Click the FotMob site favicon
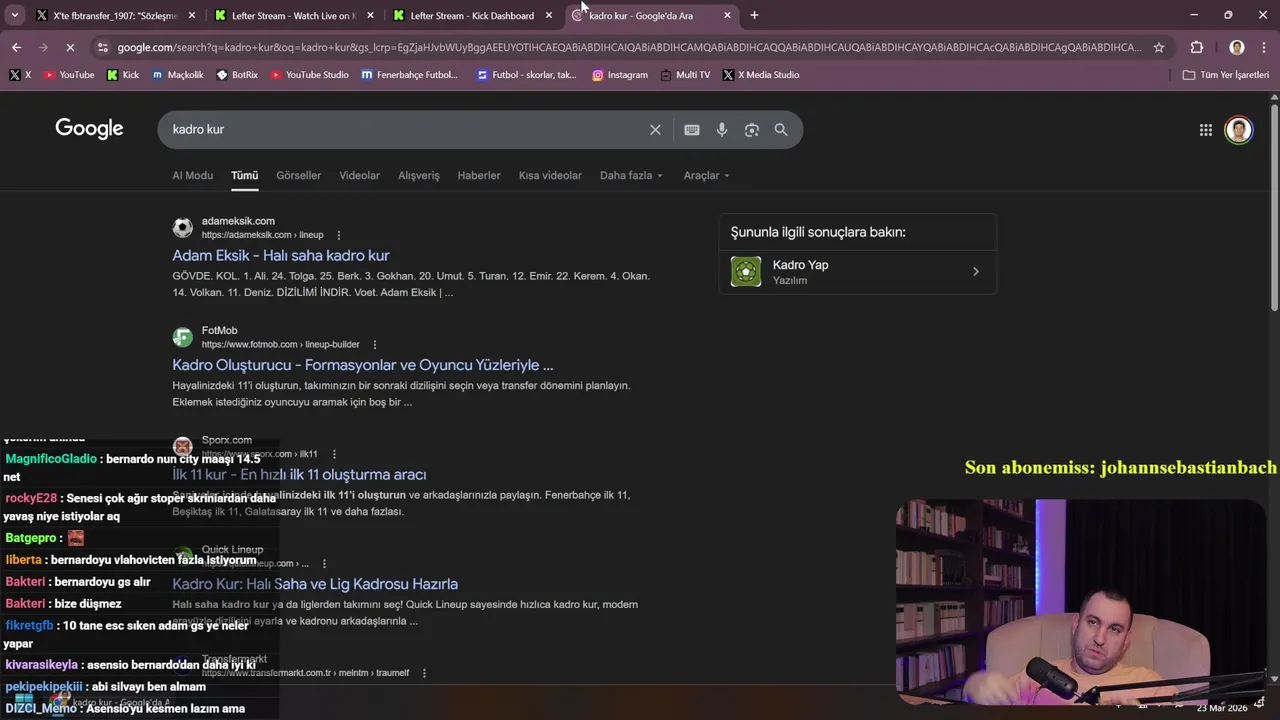The image size is (1280, 720). point(183,337)
